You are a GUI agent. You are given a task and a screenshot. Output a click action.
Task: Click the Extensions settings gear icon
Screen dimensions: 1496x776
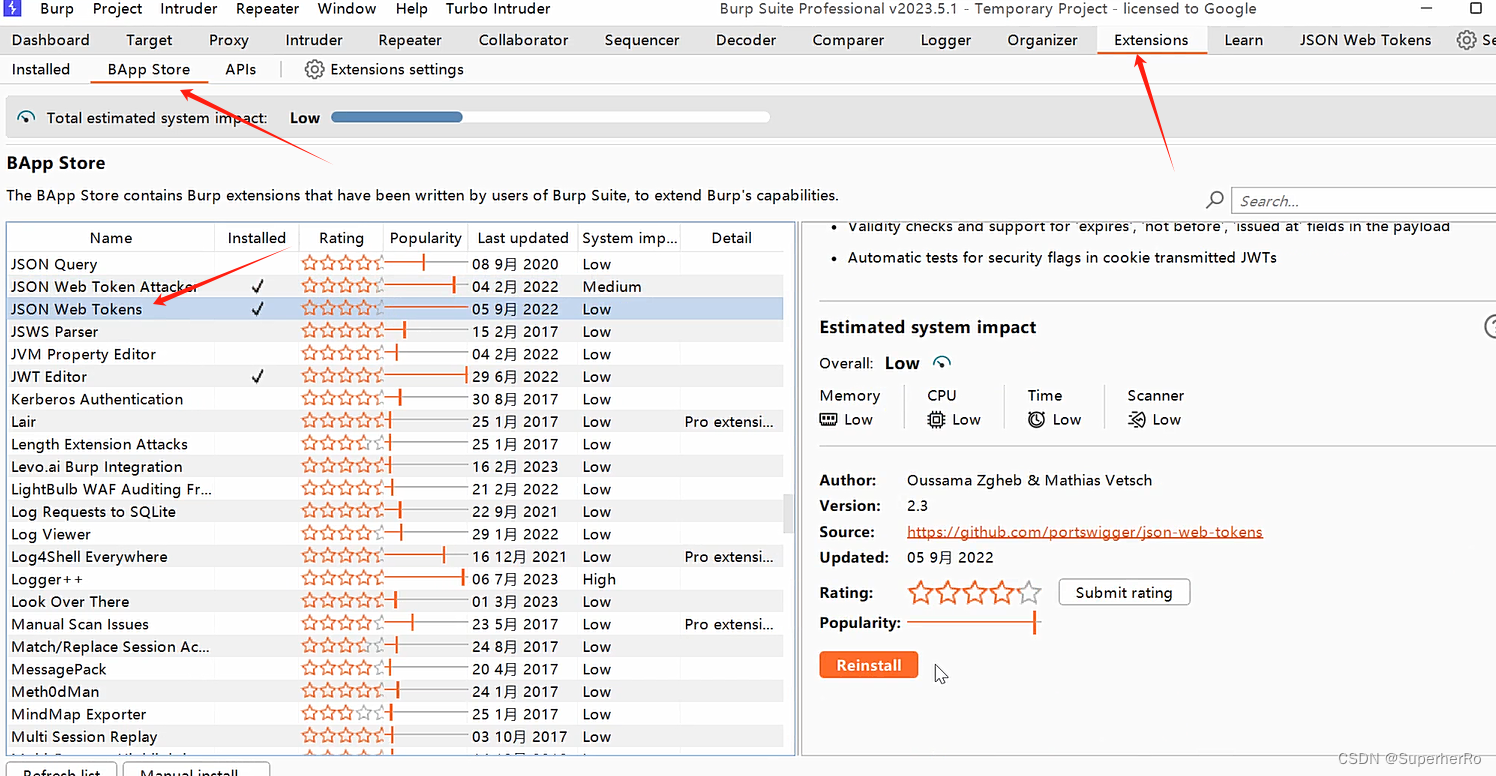[314, 69]
